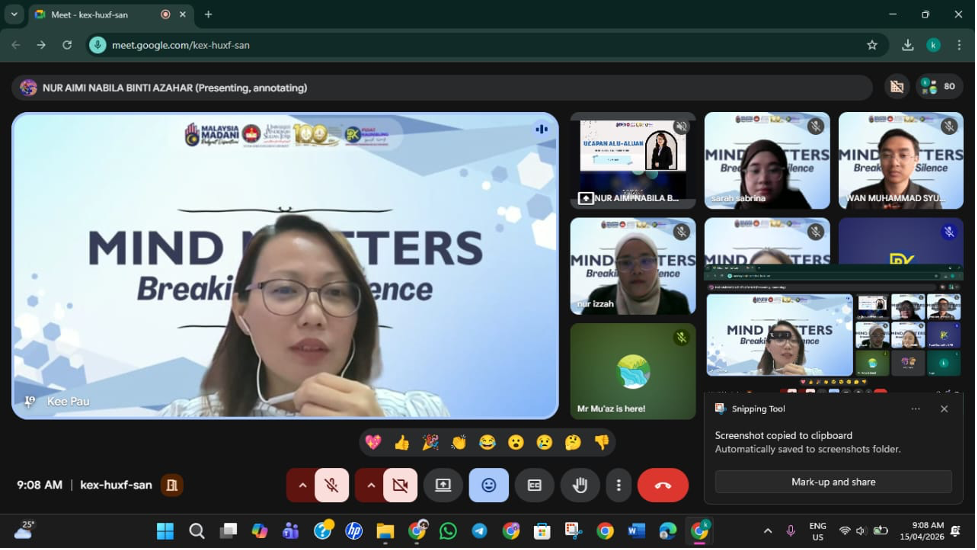Select the Meet - kex-huxf-san browser tab
The width and height of the screenshot is (977, 550).
tap(100, 15)
